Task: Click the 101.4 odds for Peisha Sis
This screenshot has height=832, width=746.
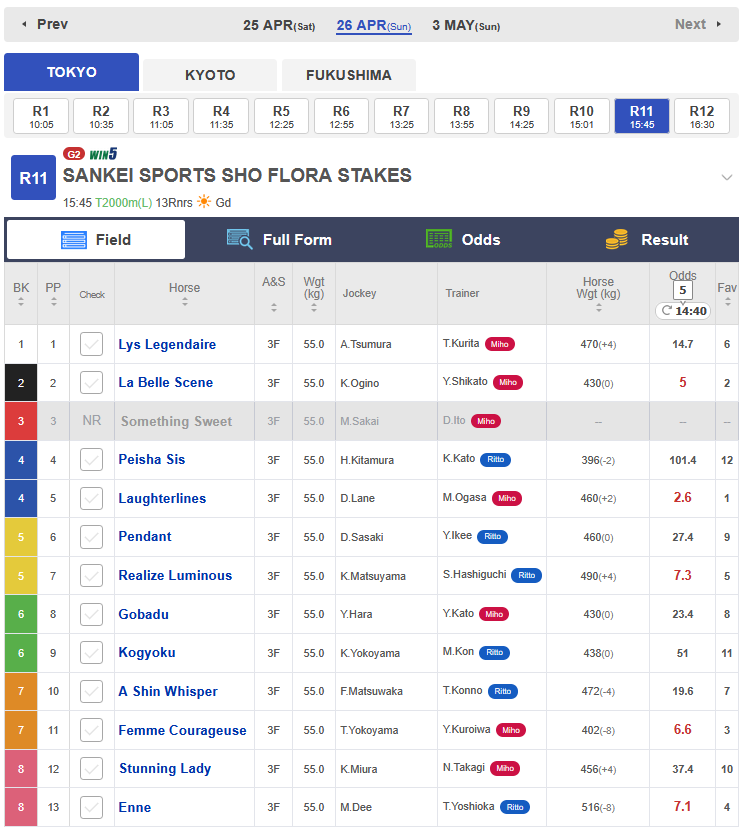Action: (682, 460)
